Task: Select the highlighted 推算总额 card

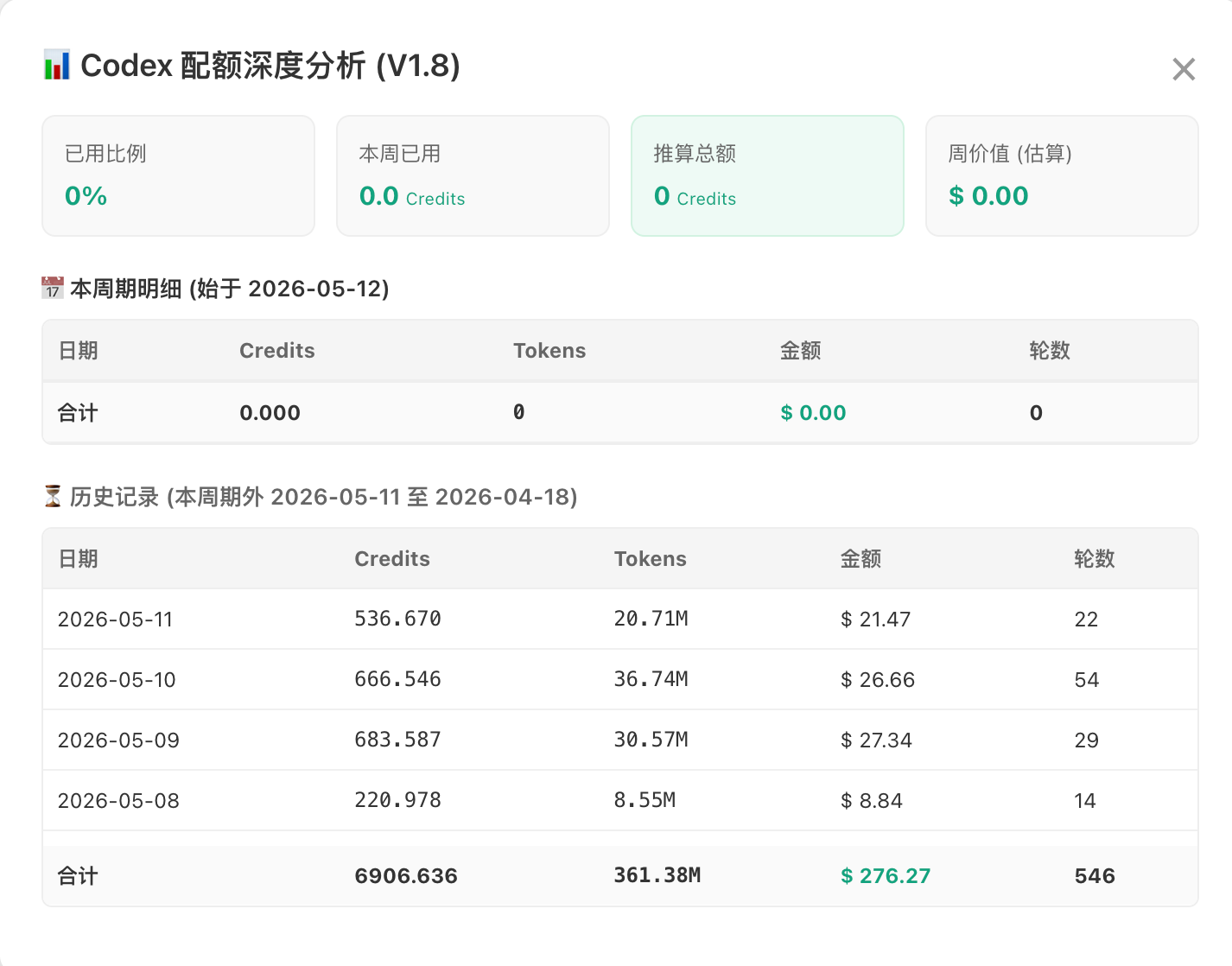Action: point(767,175)
